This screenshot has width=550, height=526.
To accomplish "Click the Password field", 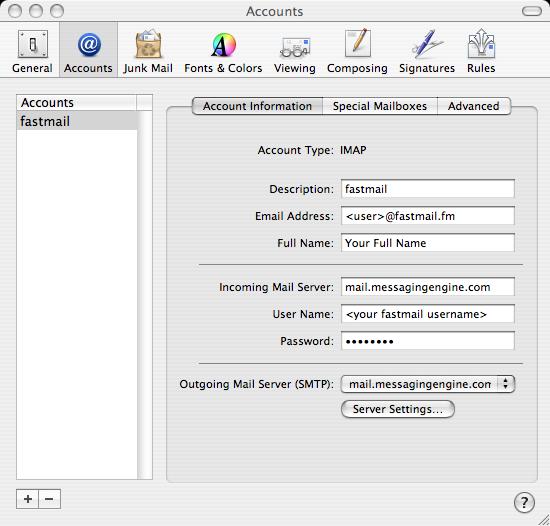I will (428, 341).
